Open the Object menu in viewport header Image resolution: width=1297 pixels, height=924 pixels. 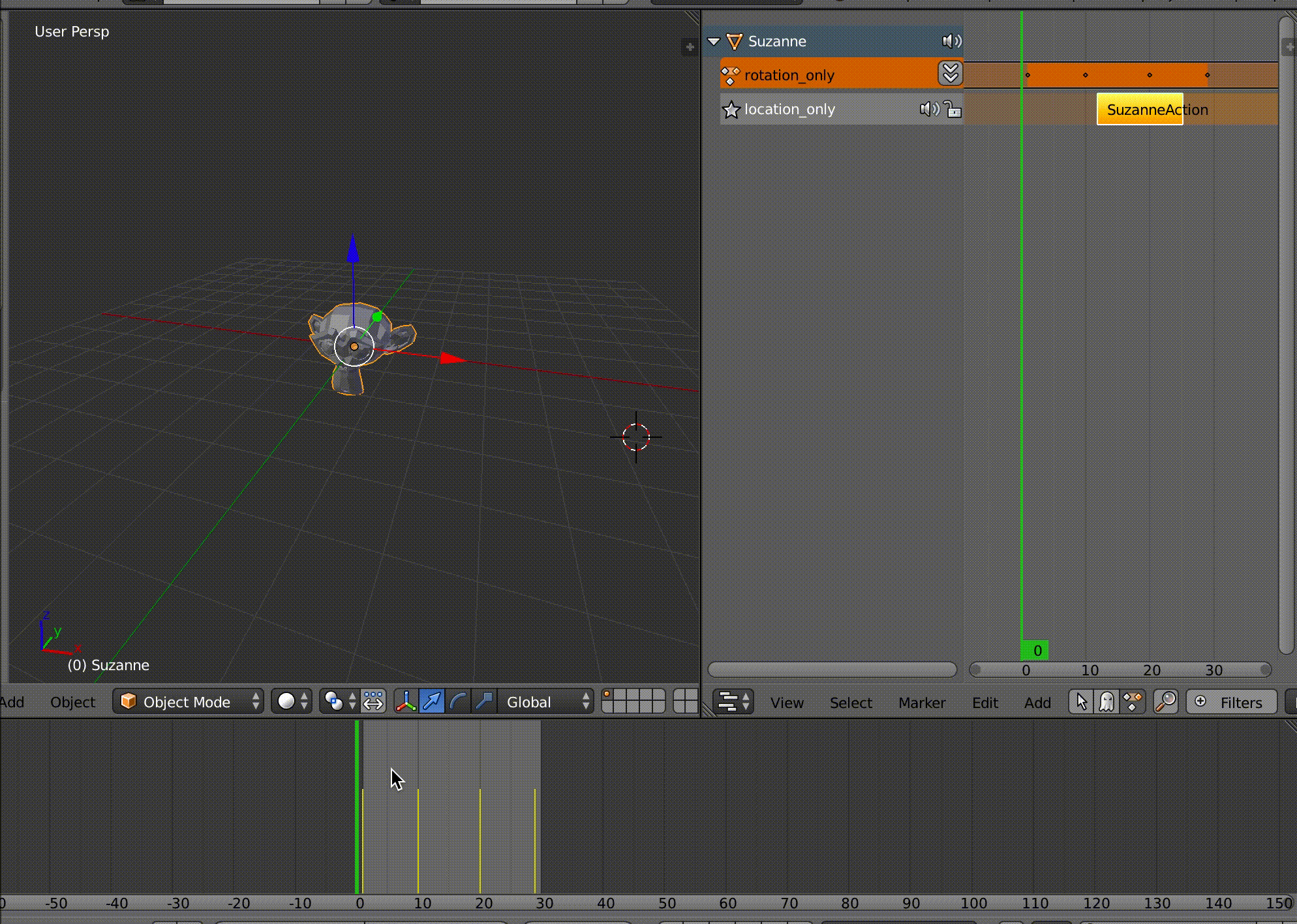[72, 701]
